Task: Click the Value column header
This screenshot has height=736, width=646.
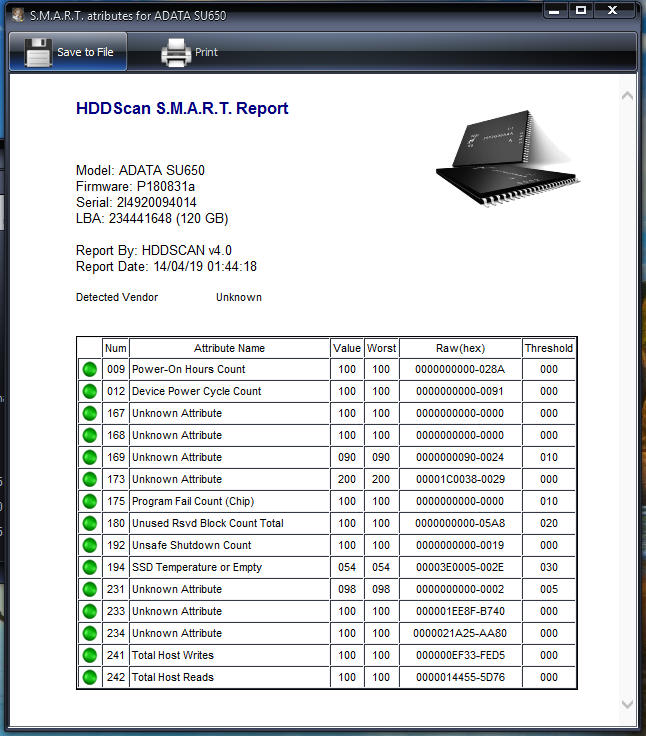Action: pyautogui.click(x=347, y=348)
